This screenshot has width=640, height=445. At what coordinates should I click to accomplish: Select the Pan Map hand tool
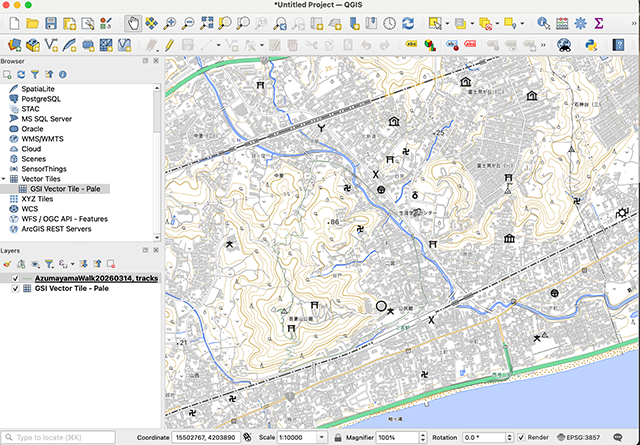pyautogui.click(x=133, y=23)
